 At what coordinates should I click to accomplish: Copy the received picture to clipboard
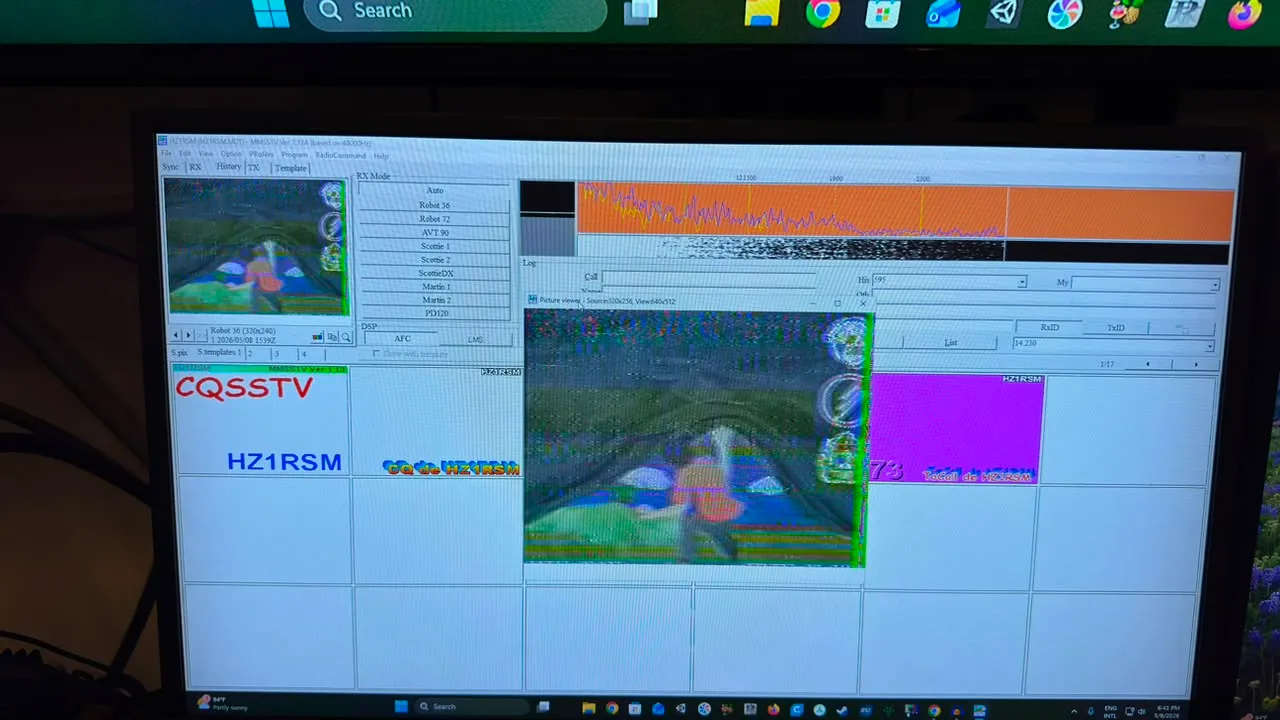click(332, 337)
